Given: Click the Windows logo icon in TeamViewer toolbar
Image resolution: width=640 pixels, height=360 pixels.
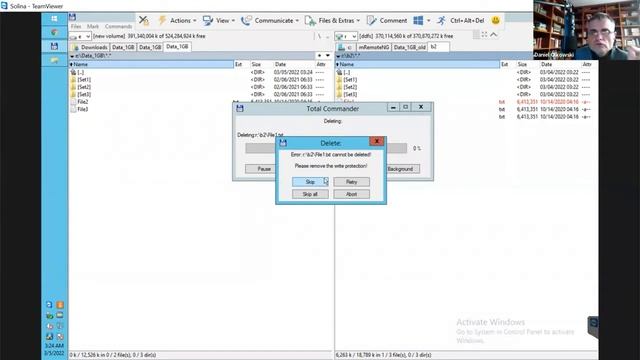Looking at the screenshot, I should tap(418, 20).
